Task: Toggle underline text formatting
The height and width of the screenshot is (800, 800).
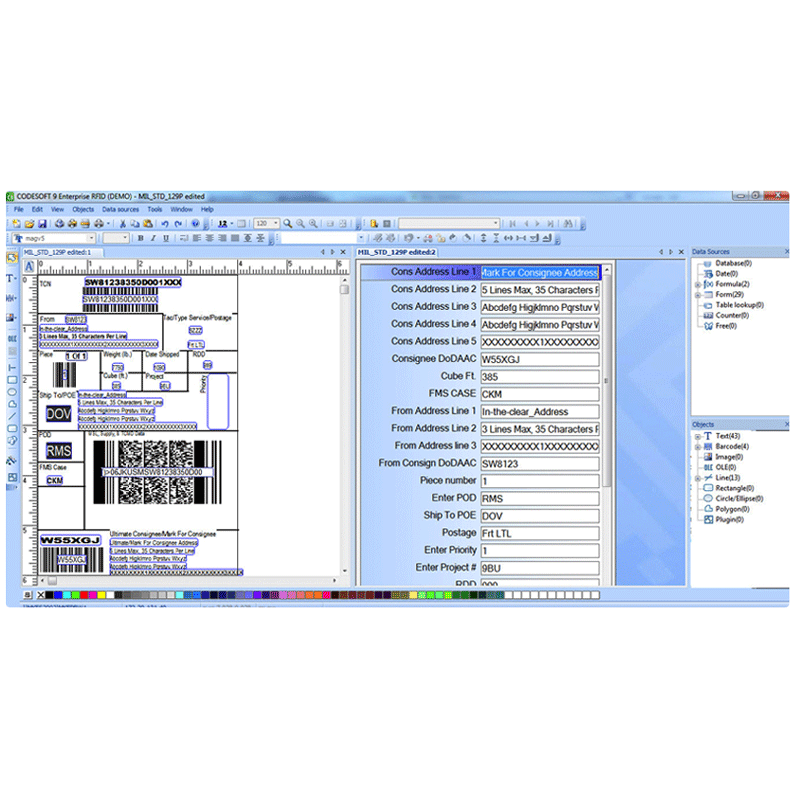Action: 166,241
